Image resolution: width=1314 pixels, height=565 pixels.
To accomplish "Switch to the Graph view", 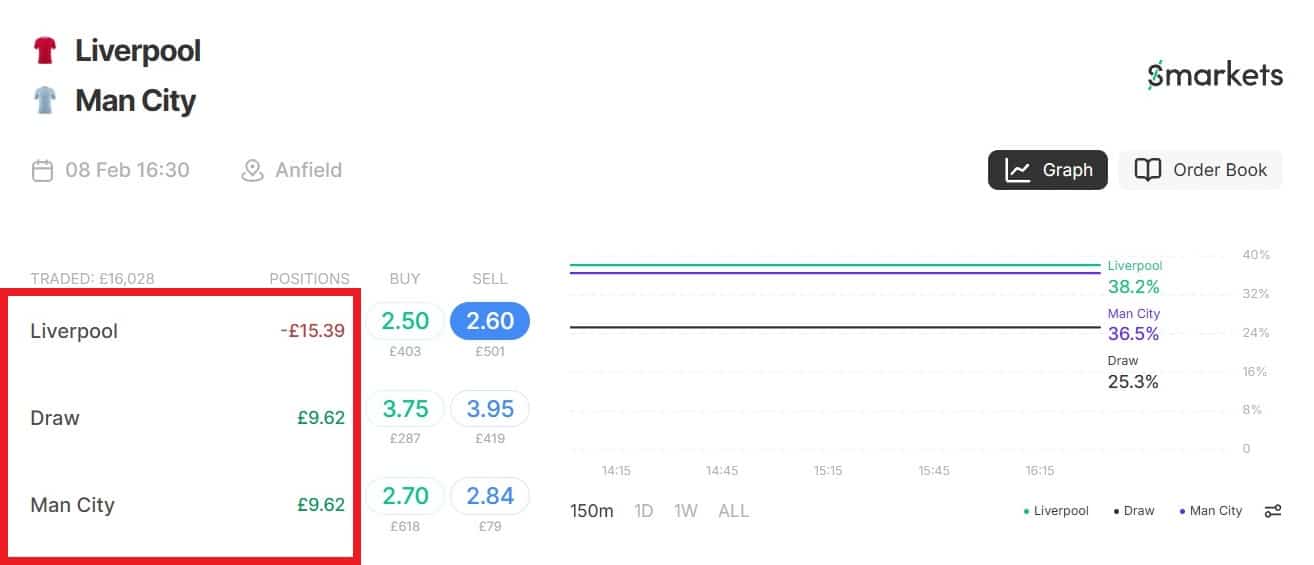I will [x=1047, y=170].
